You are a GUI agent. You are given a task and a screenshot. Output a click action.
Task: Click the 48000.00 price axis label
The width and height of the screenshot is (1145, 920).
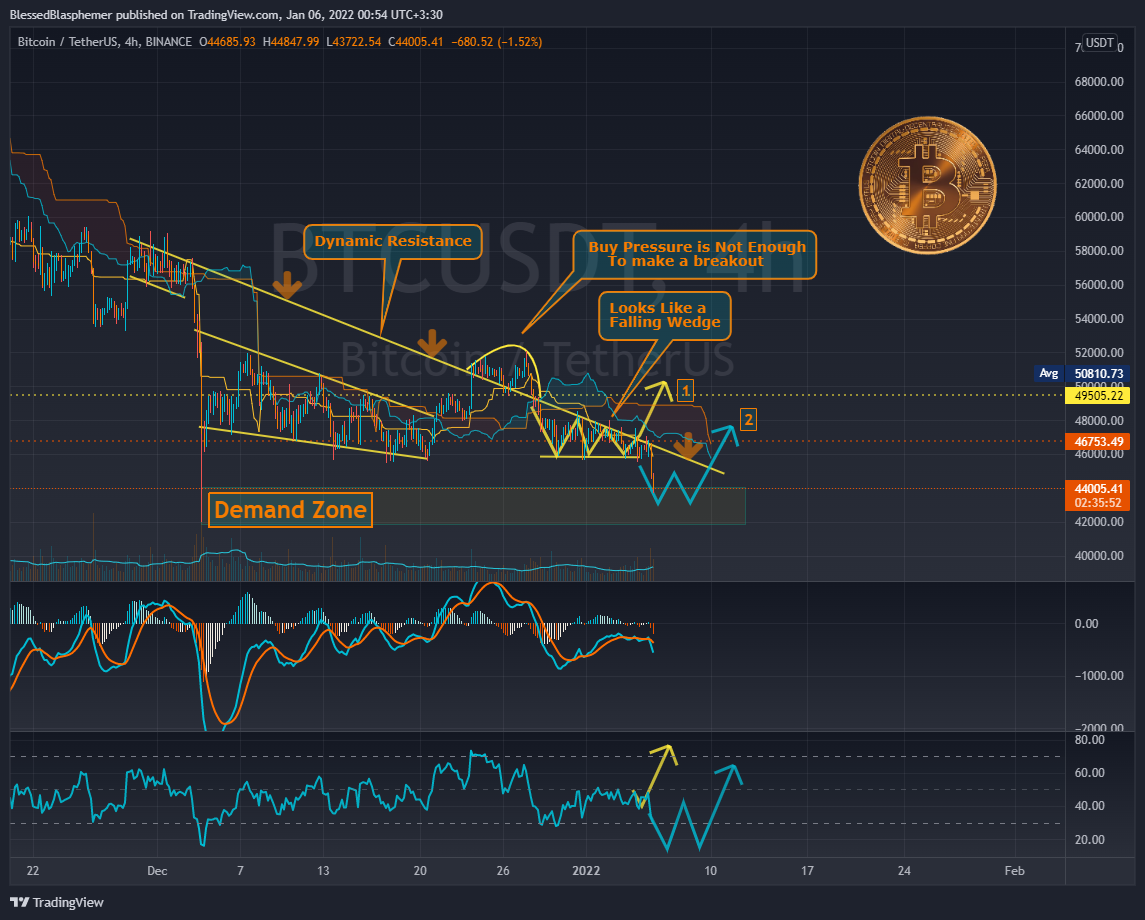(1098, 420)
